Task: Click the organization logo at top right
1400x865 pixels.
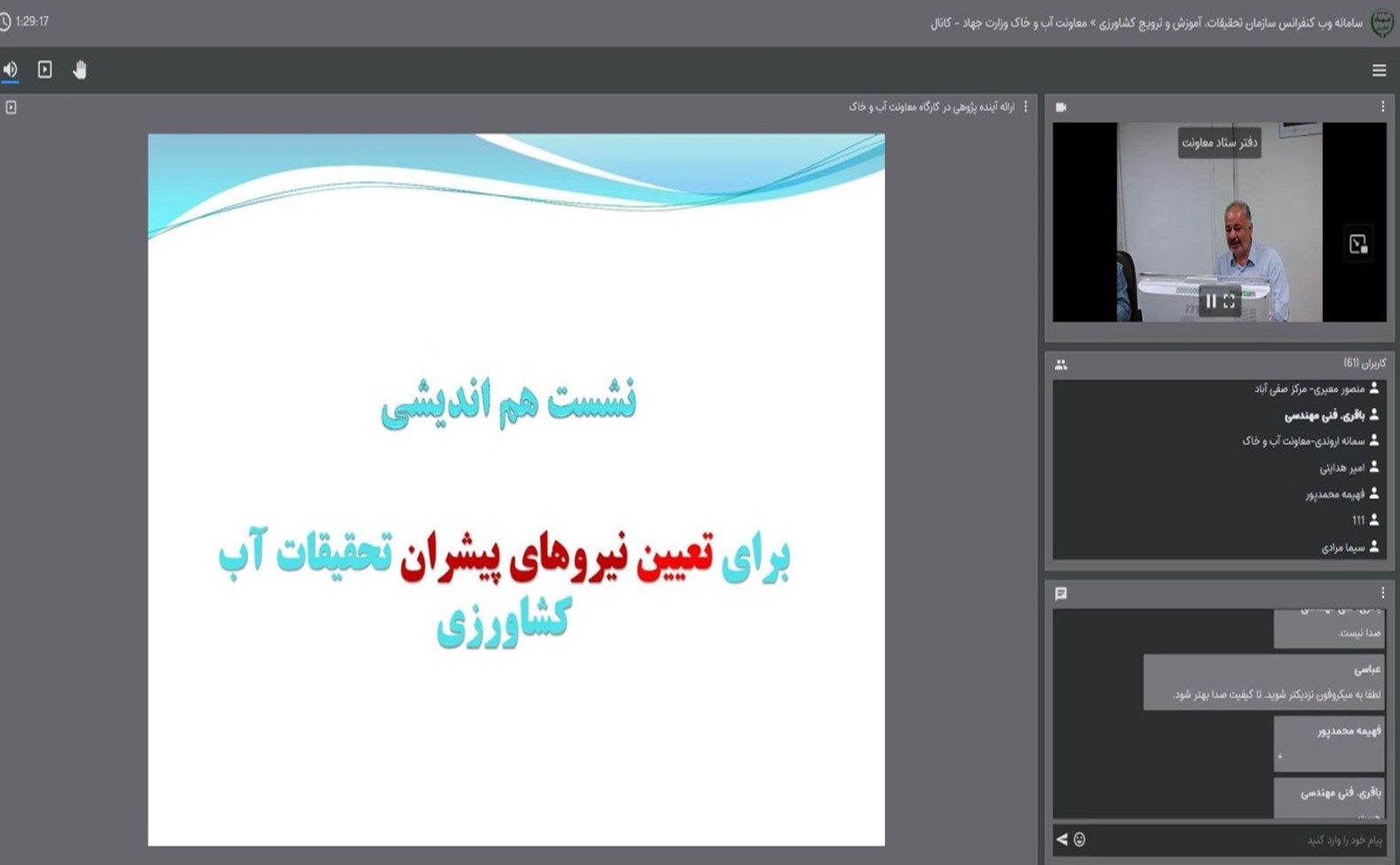Action: point(1381,22)
